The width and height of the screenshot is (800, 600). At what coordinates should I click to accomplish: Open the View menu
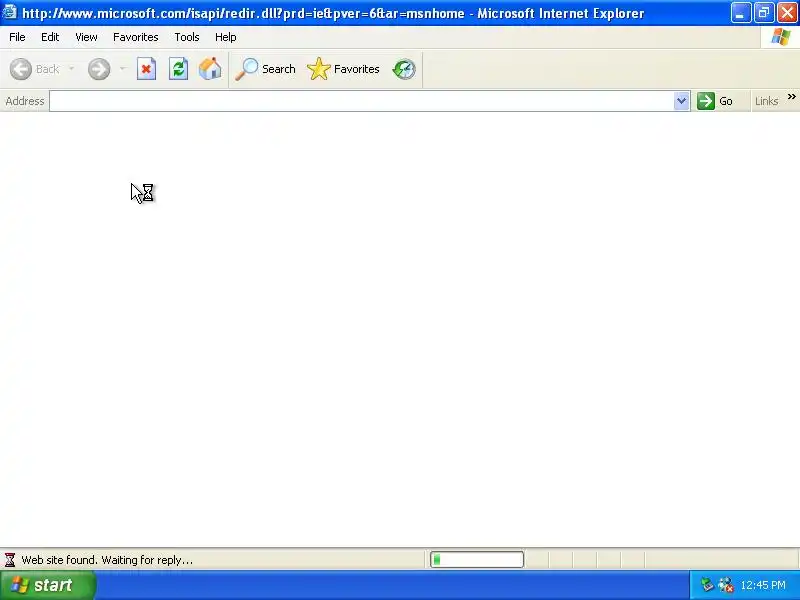pos(86,37)
